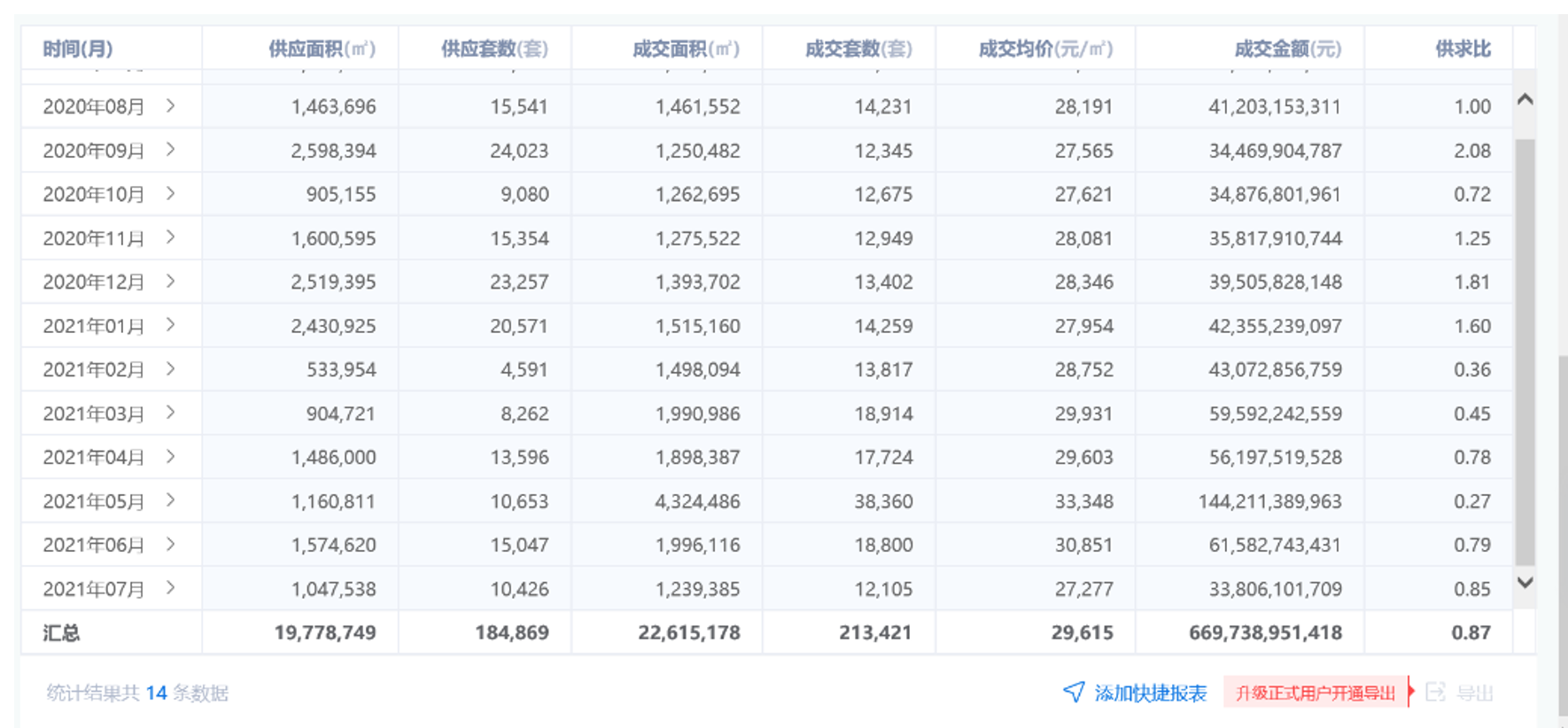Click 升级正式用户开通导出 upgrade button
Viewport: 1568px width, 728px height.
[x=1315, y=693]
